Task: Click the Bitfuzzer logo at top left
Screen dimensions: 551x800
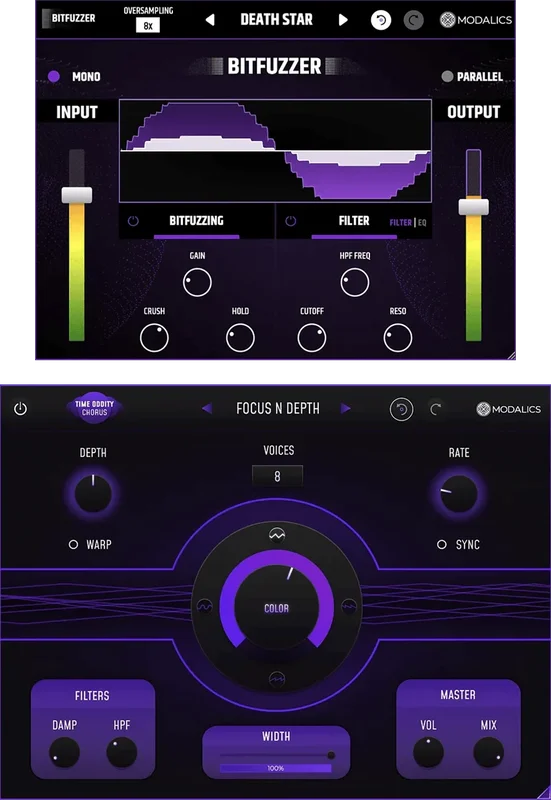Action: point(69,18)
